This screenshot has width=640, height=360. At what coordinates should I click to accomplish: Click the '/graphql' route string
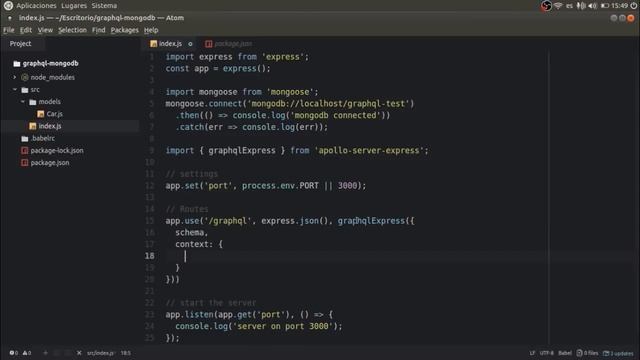pyautogui.click(x=228, y=221)
